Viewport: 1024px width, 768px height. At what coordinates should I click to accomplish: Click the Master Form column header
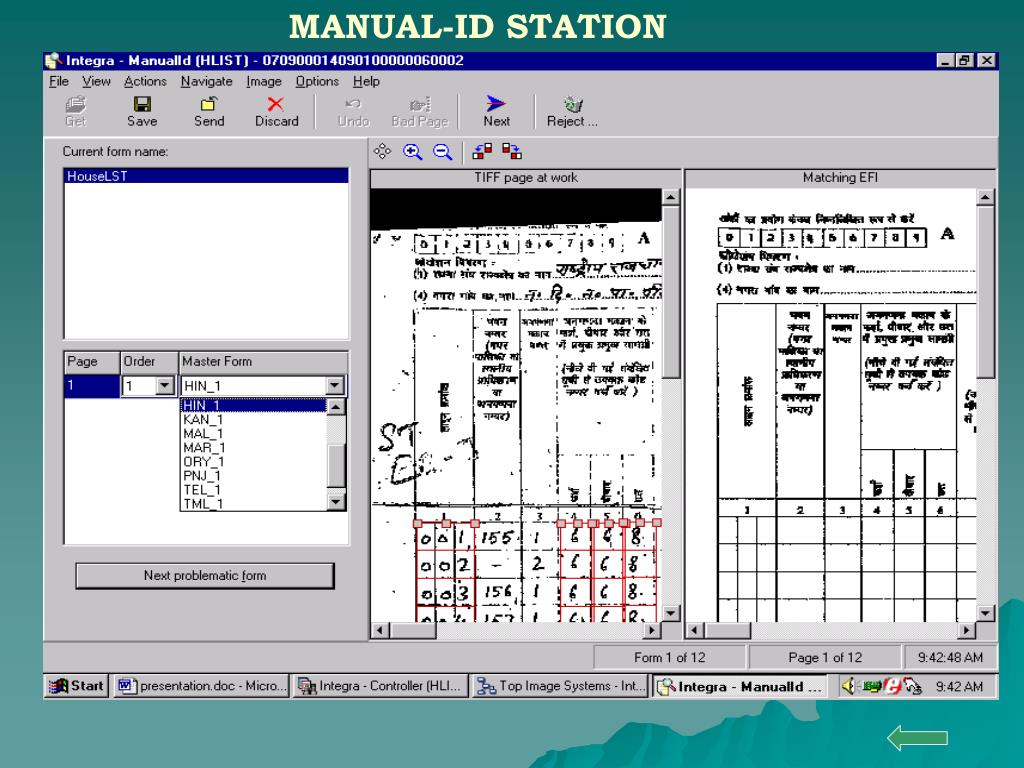click(263, 362)
